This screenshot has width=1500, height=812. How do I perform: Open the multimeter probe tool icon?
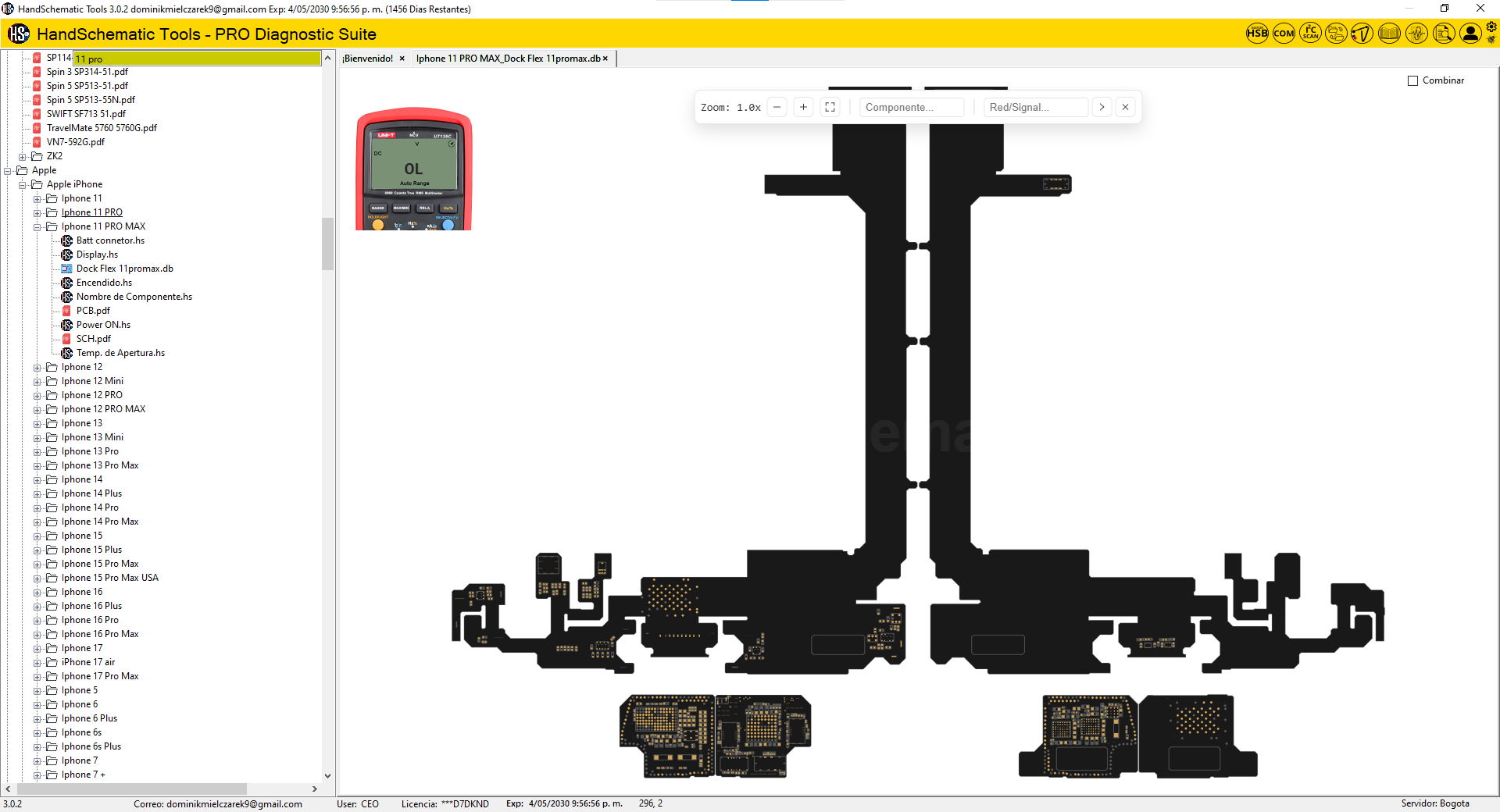coord(1362,34)
